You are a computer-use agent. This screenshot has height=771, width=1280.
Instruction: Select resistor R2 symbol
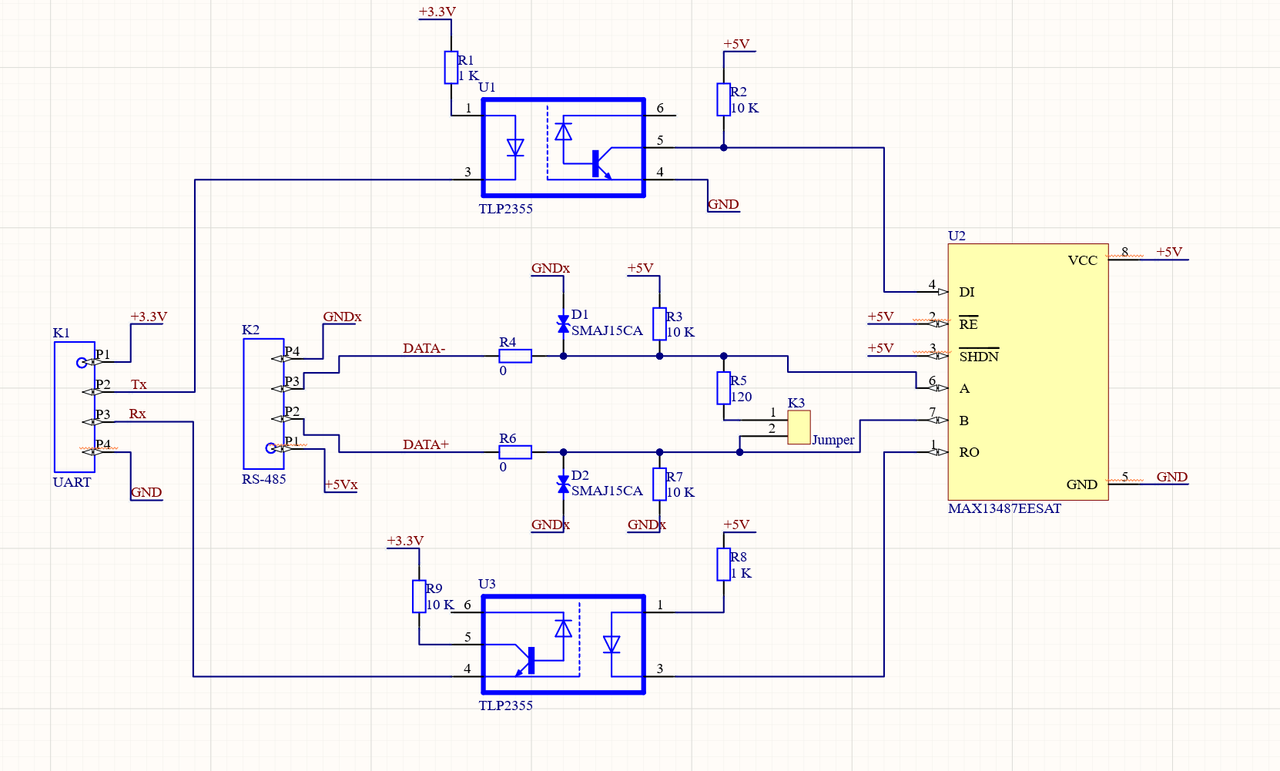(723, 100)
